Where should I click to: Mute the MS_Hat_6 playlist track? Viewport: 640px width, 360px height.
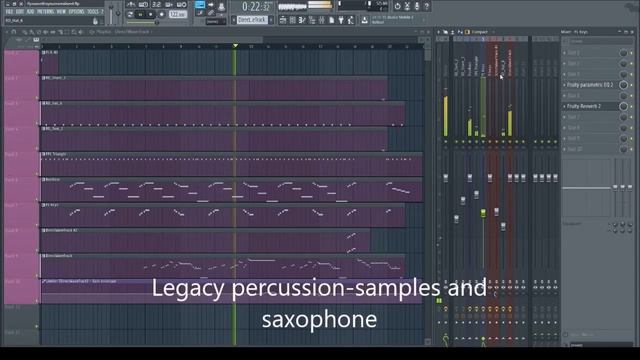point(36,123)
